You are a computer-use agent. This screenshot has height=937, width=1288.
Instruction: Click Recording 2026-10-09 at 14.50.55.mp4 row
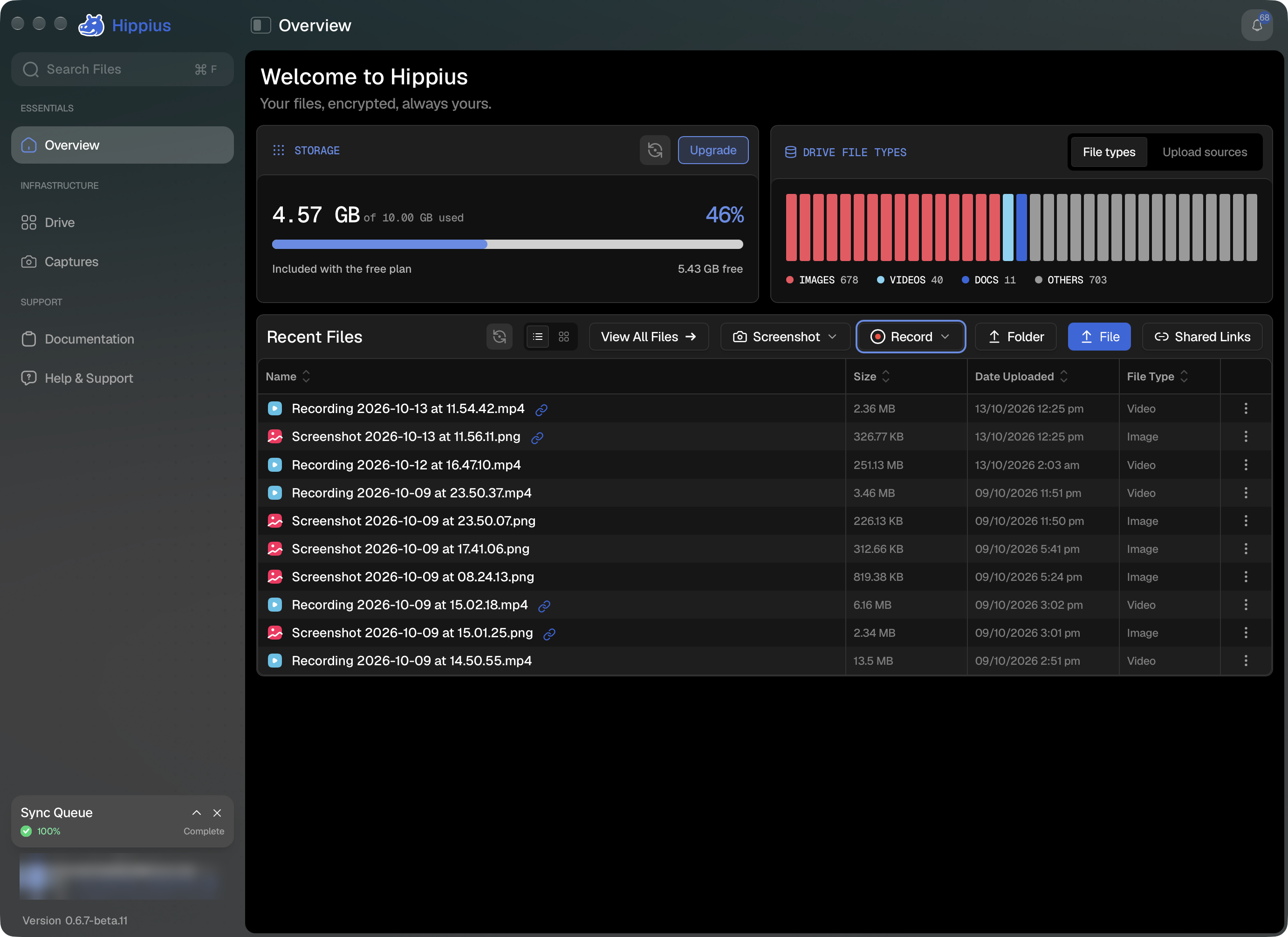764,661
